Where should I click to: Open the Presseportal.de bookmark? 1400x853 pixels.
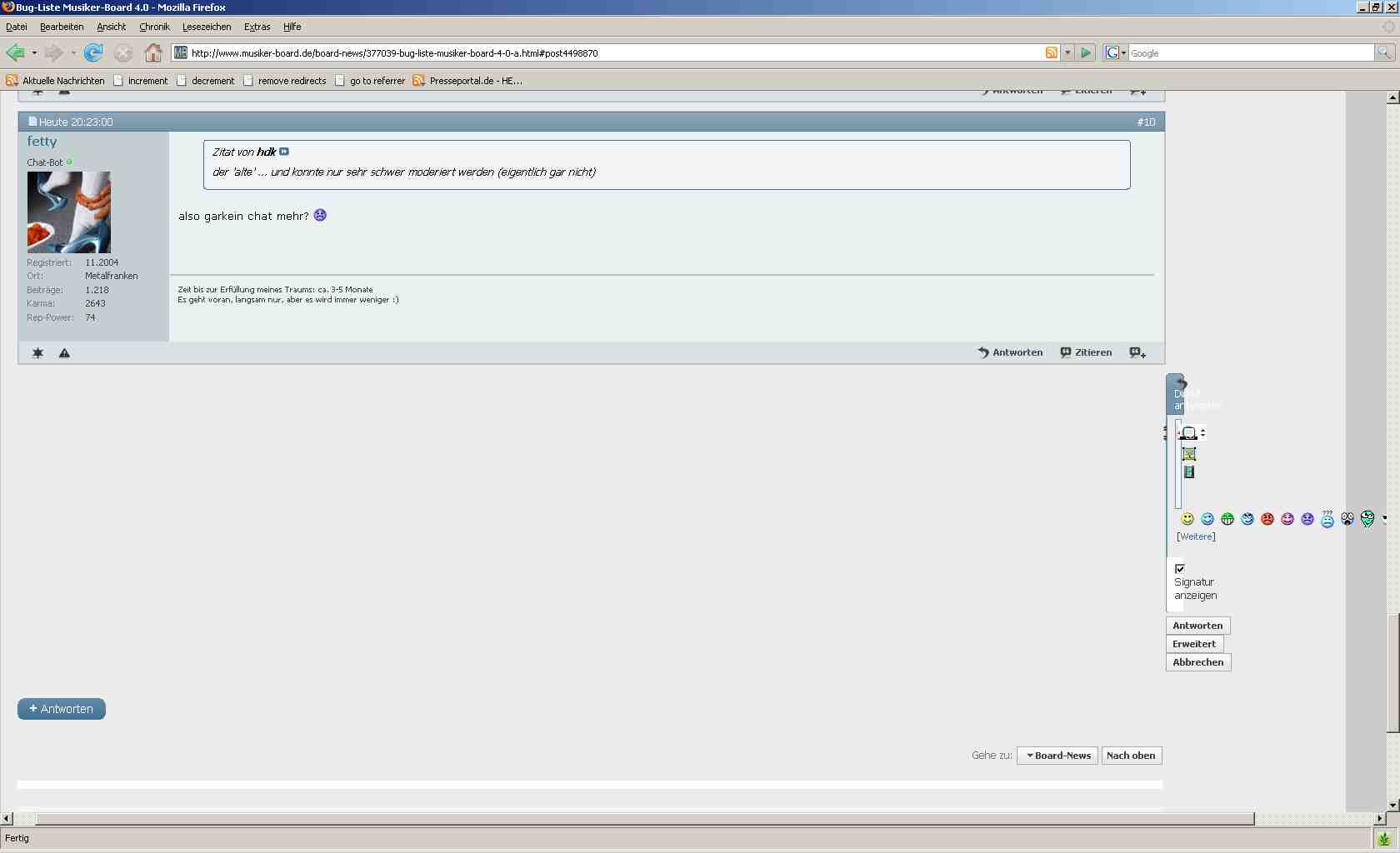click(467, 81)
